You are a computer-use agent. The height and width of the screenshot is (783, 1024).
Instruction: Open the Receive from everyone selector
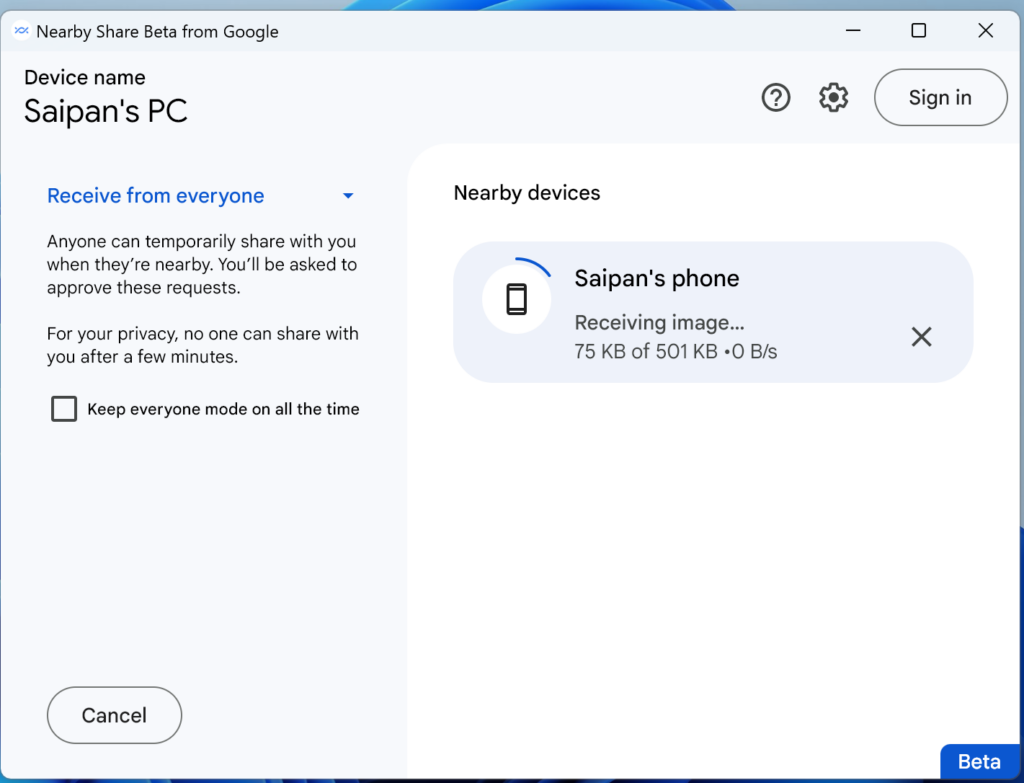point(156,196)
